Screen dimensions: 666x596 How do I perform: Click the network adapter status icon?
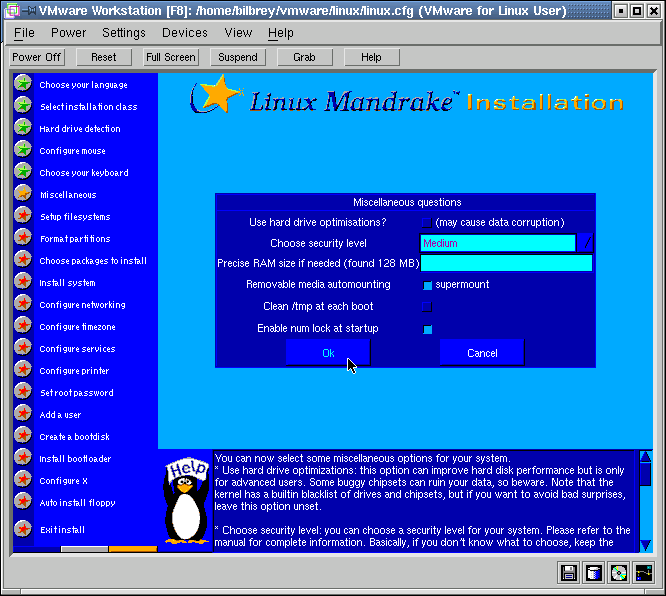(x=644, y=573)
